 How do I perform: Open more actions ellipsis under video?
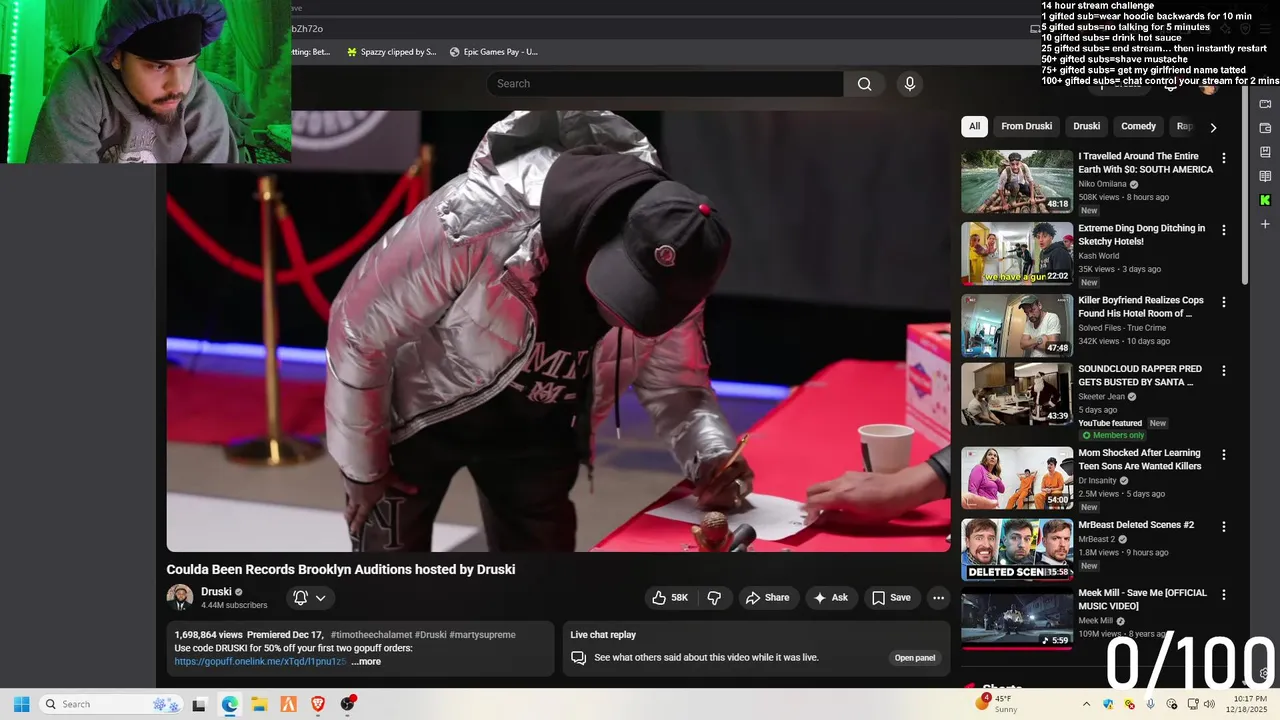point(938,598)
